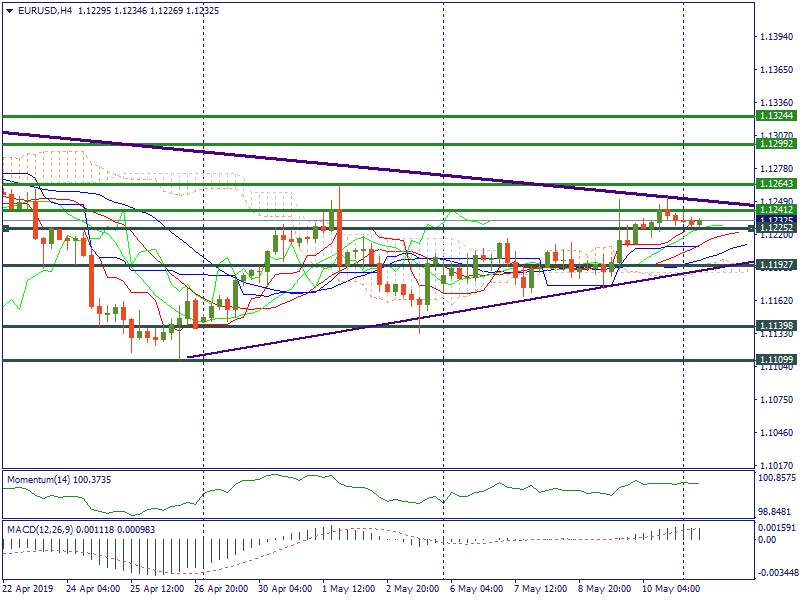Click the 1.11398 support level label
Viewport: 800px width, 600px height.
[776, 326]
